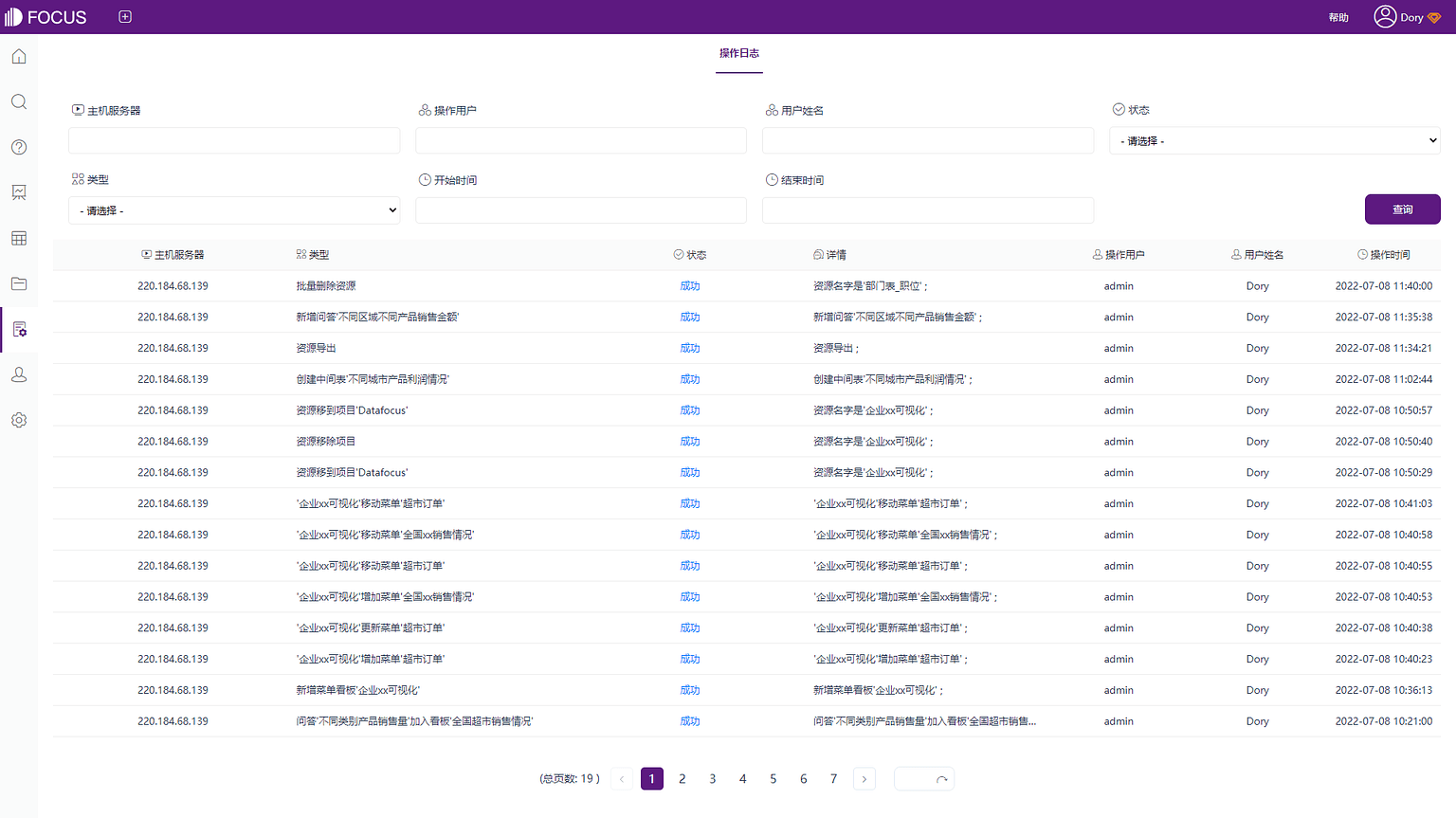Screen dimensions: 1456x818
Task: Open the settings gear icon in sidebar
Action: pyautogui.click(x=19, y=420)
